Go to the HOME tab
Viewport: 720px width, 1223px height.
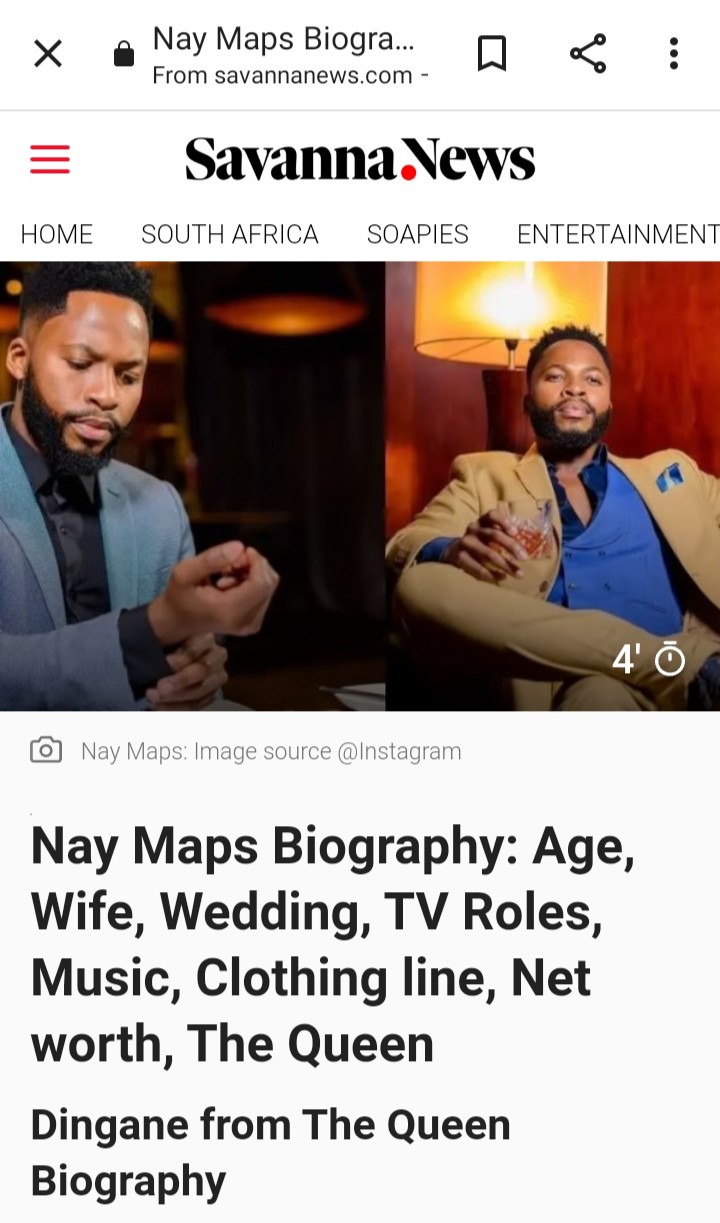57,234
